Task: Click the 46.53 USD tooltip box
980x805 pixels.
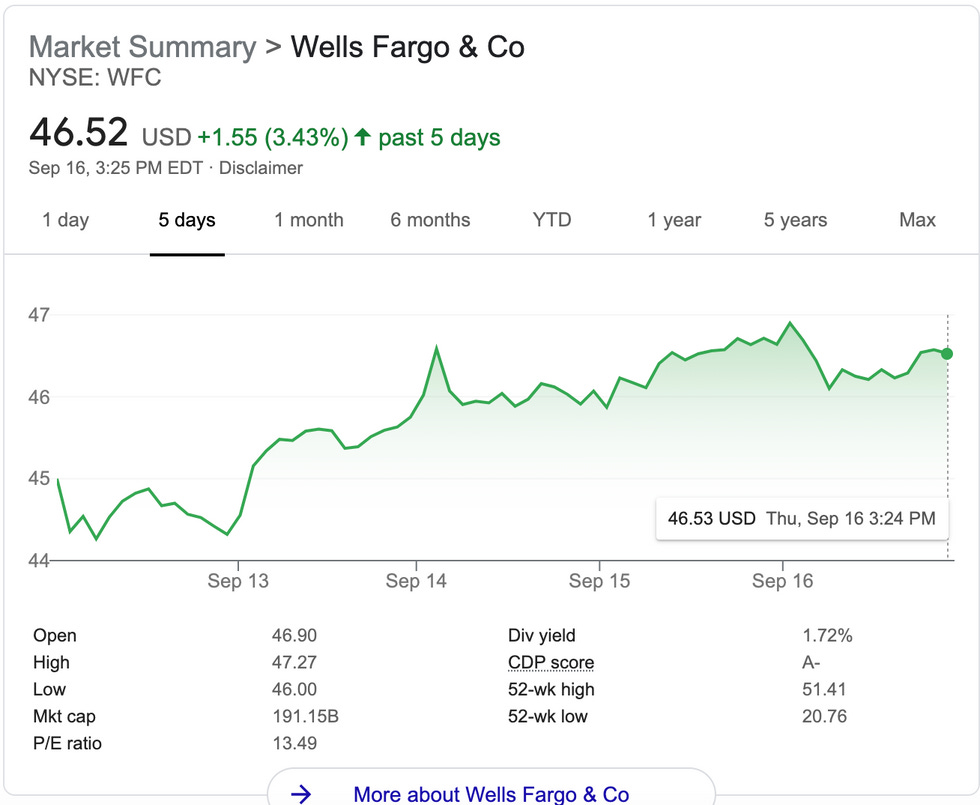Action: (x=802, y=519)
